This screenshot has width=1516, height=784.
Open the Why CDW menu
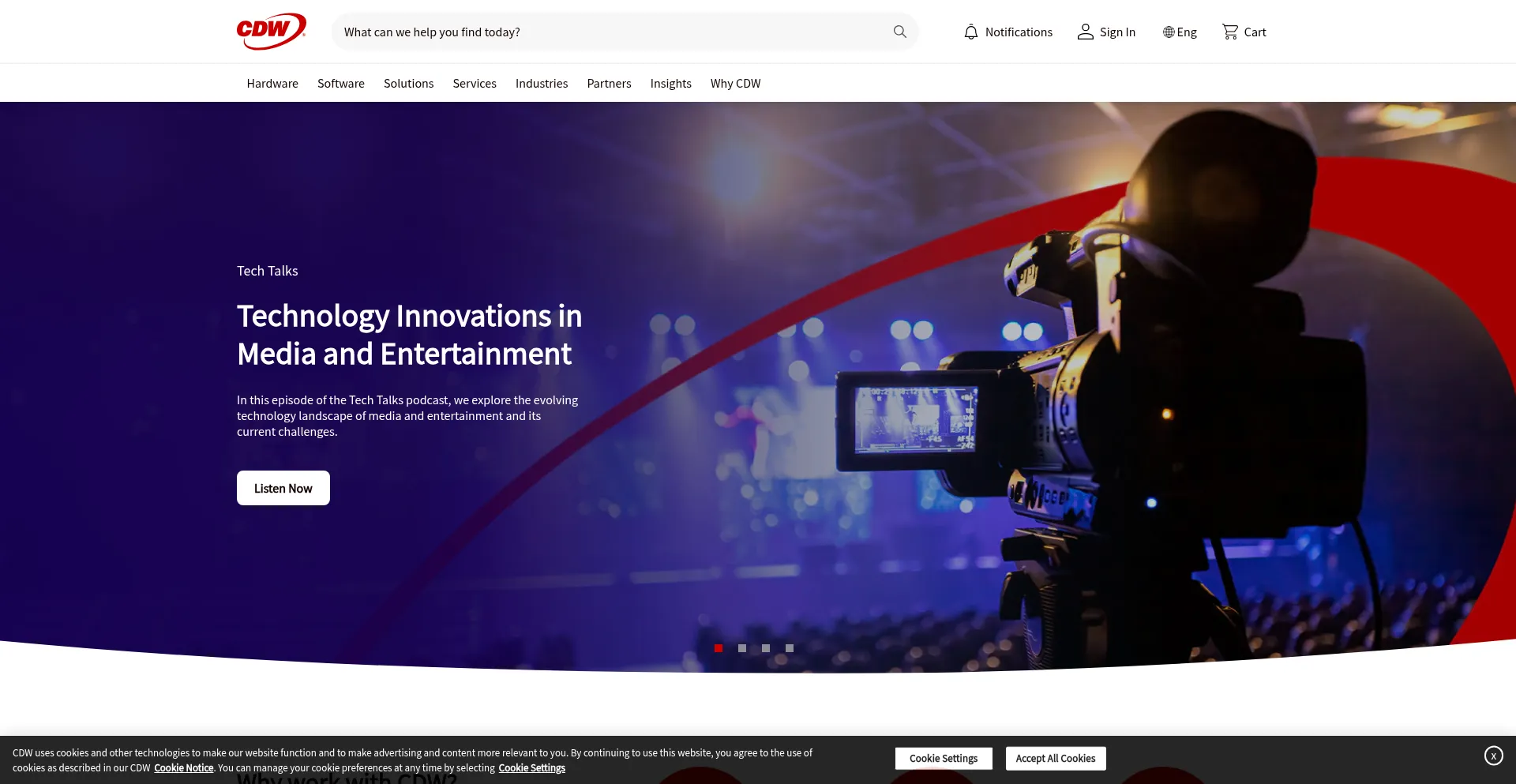tap(736, 83)
